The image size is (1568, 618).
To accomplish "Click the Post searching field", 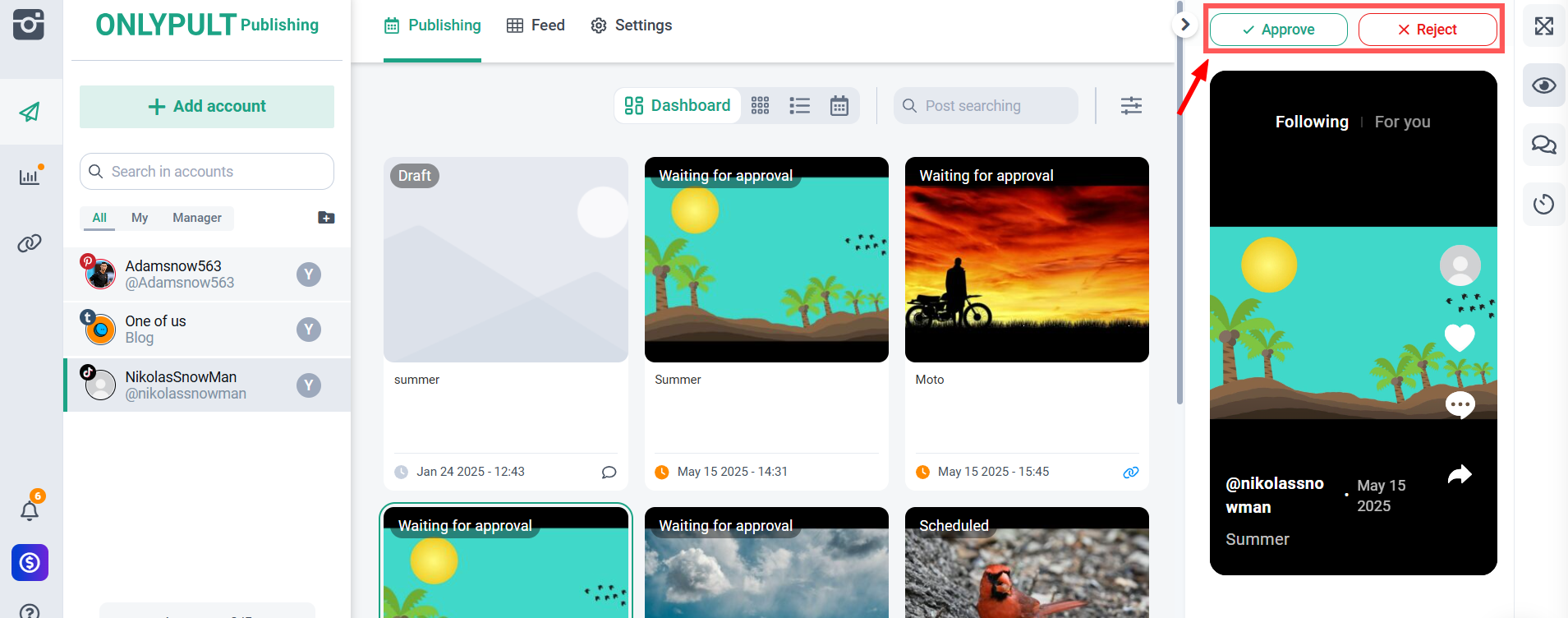I will (x=986, y=106).
